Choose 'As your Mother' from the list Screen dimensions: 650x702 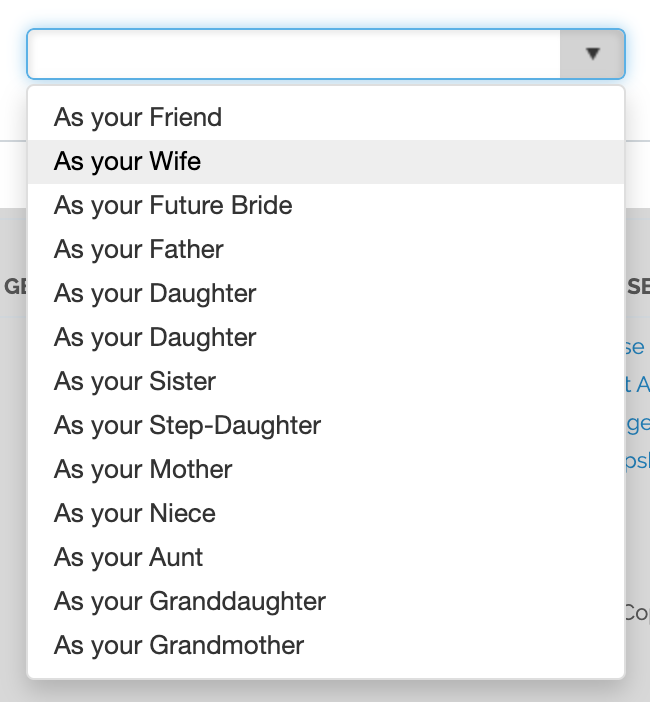(x=143, y=470)
